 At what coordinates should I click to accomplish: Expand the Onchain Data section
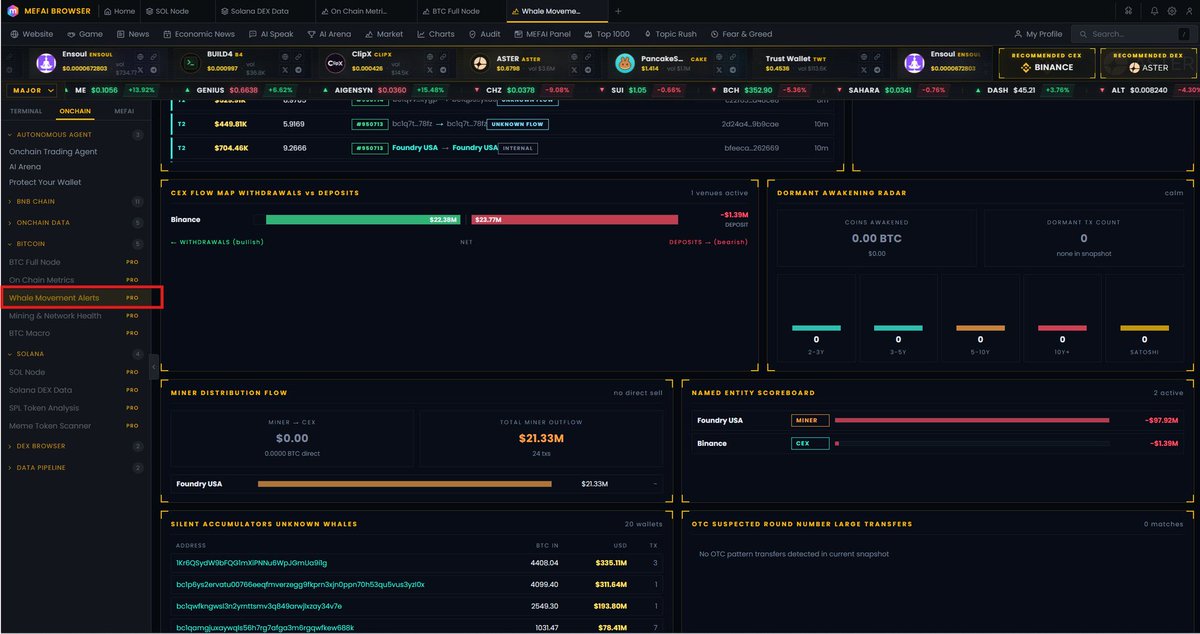pyautogui.click(x=76, y=223)
